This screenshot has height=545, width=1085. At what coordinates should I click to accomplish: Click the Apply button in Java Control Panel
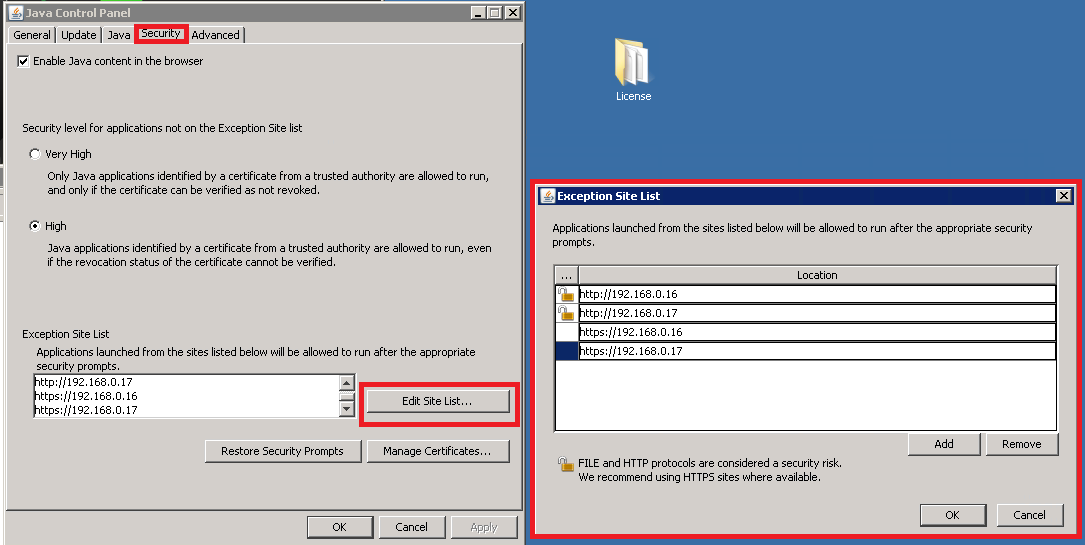pos(484,527)
